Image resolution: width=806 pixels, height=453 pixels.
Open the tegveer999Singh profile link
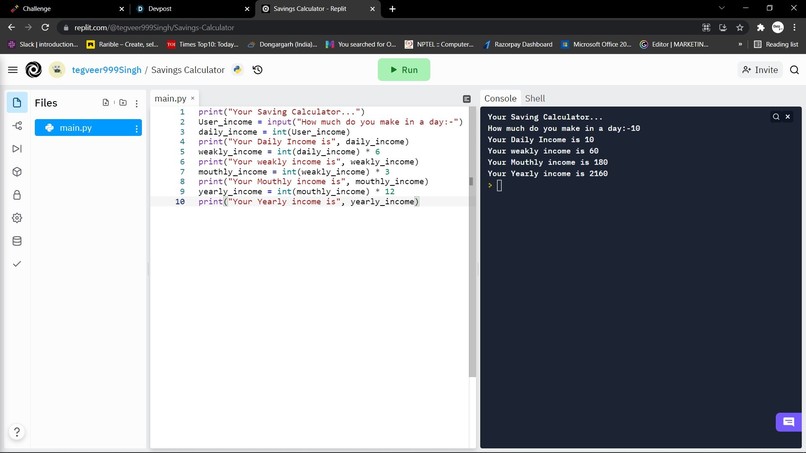pos(106,69)
